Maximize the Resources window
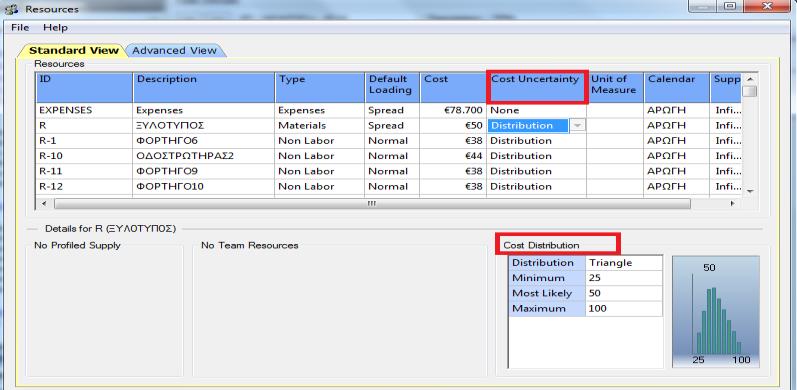This screenshot has height=390, width=797. pos(730,6)
